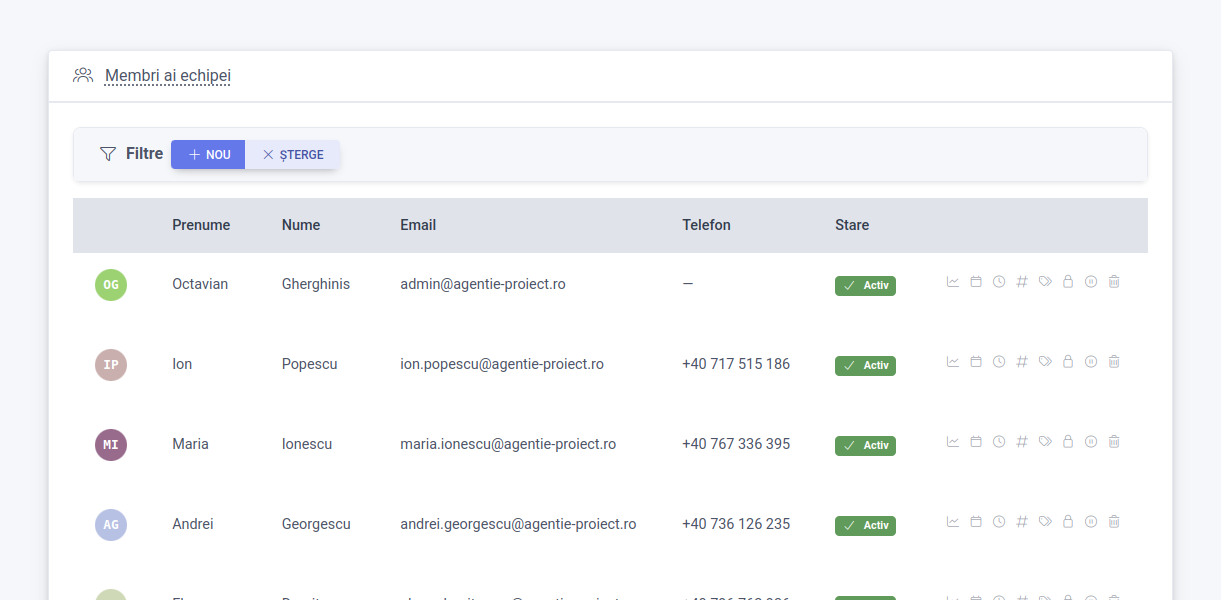The width and height of the screenshot is (1221, 600).
Task: Toggle Ion Popescu's Activ status badge
Action: 865,366
